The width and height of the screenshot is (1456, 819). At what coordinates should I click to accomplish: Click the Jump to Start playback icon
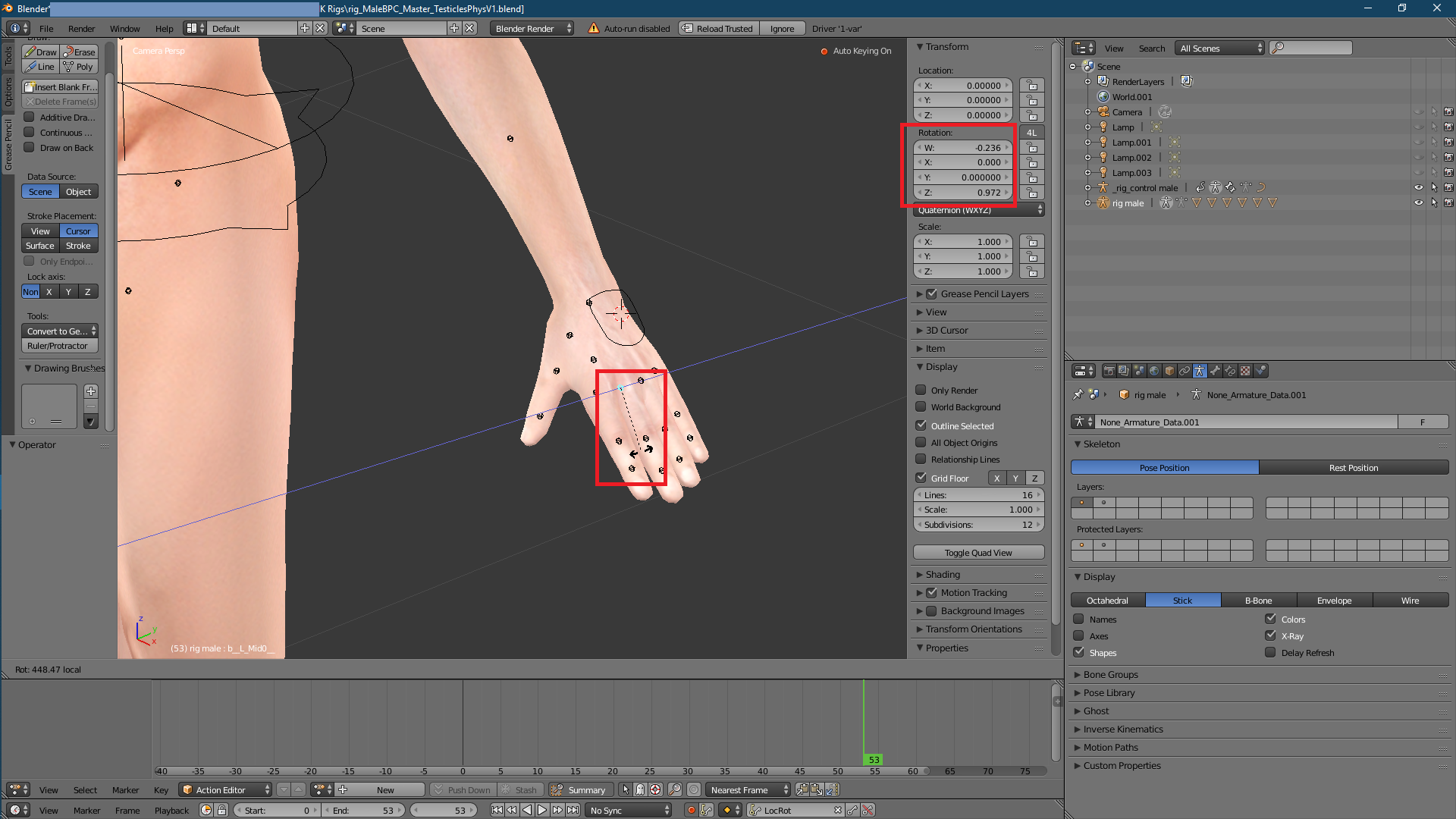(x=497, y=810)
